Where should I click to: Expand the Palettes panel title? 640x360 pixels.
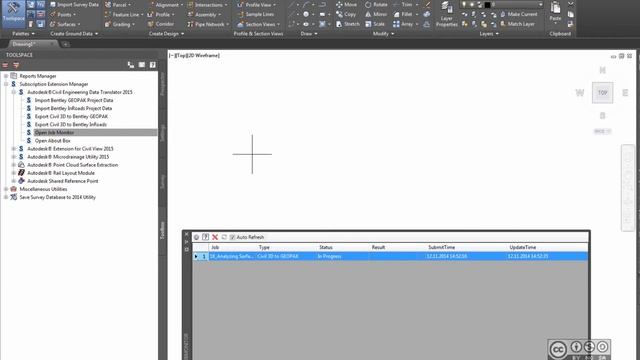point(23,33)
